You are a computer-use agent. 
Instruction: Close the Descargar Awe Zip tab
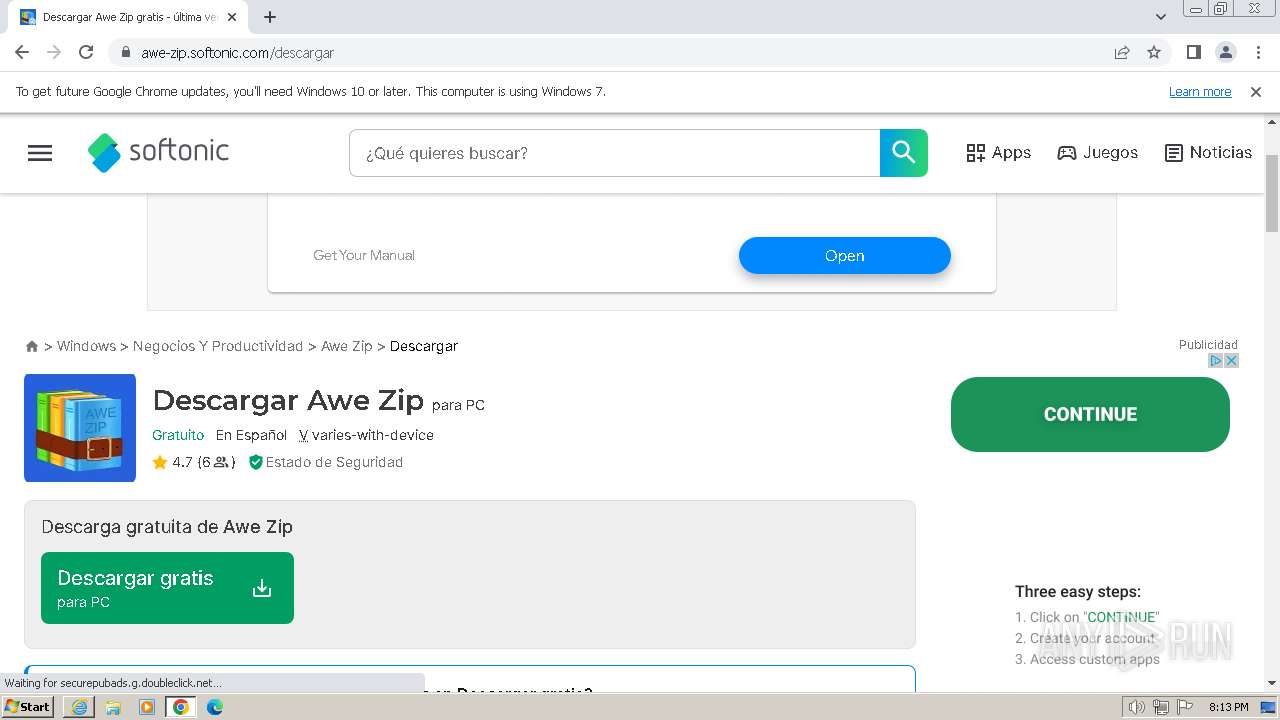pyautogui.click(x=232, y=17)
